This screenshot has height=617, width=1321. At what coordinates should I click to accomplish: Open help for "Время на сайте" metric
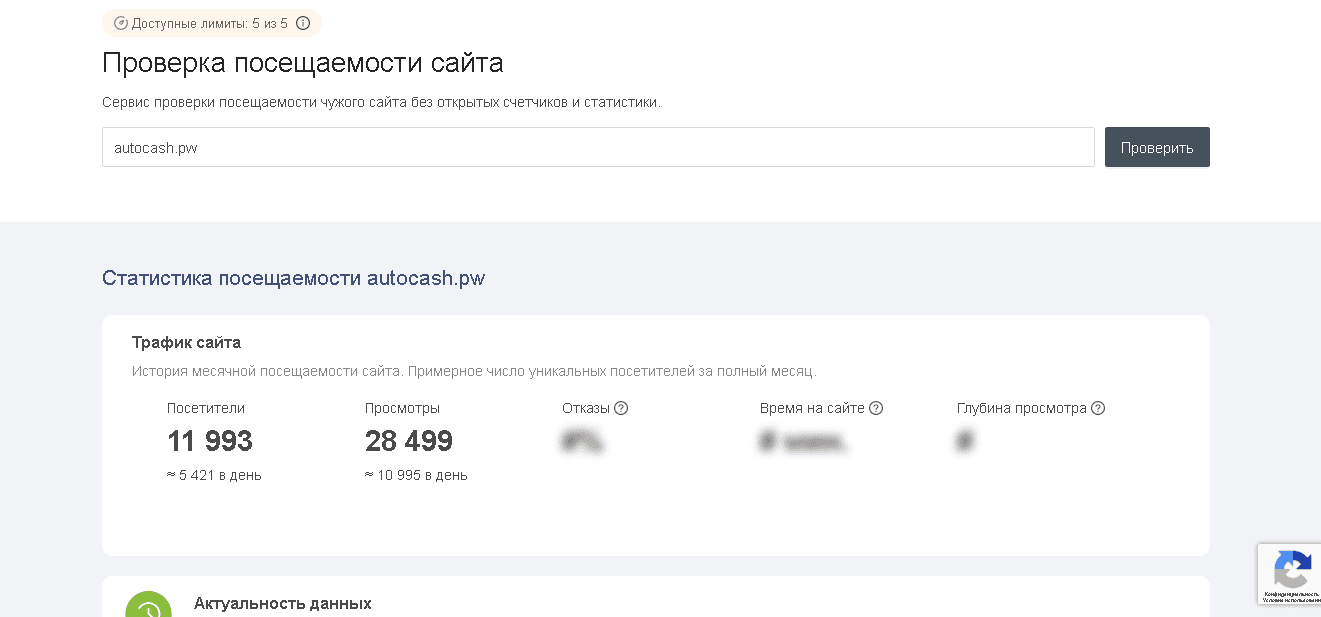point(877,407)
